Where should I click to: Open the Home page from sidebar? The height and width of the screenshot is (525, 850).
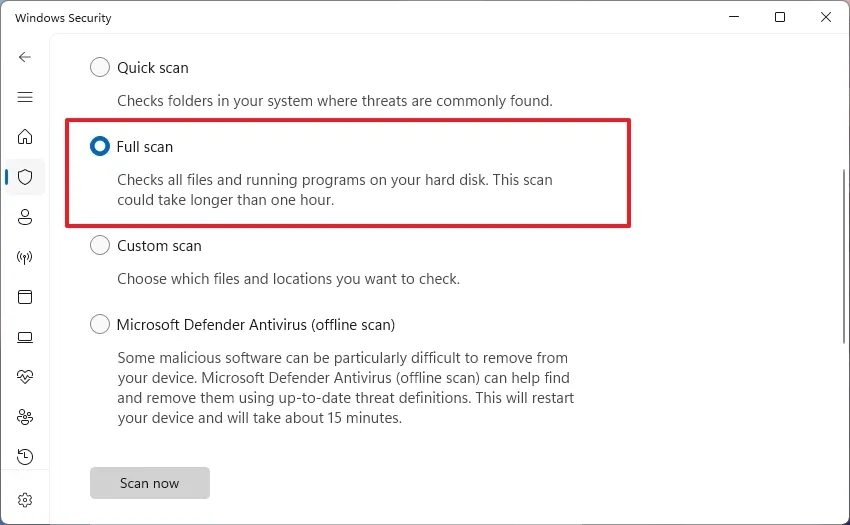click(x=25, y=137)
